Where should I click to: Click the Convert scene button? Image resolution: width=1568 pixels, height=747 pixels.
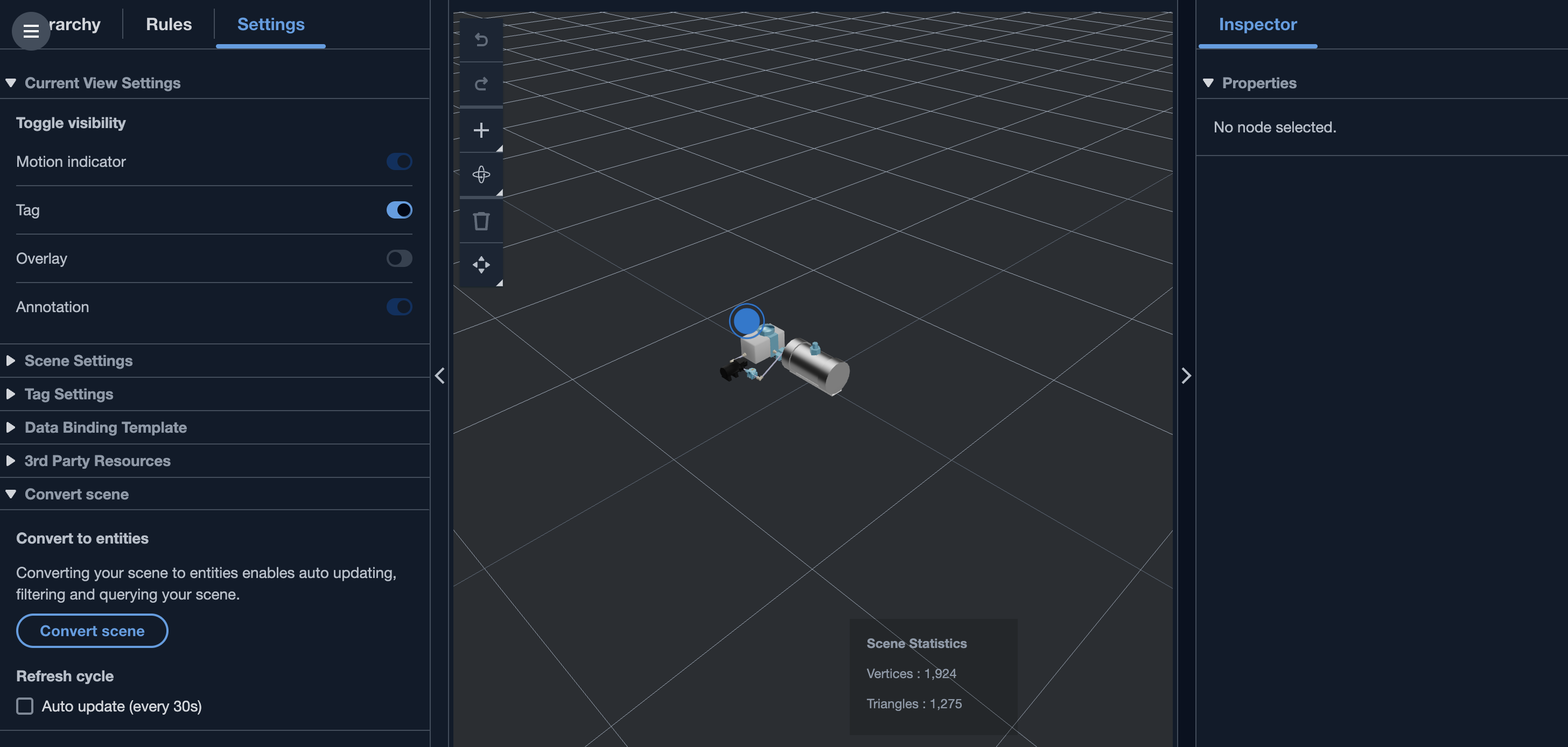[x=92, y=631]
